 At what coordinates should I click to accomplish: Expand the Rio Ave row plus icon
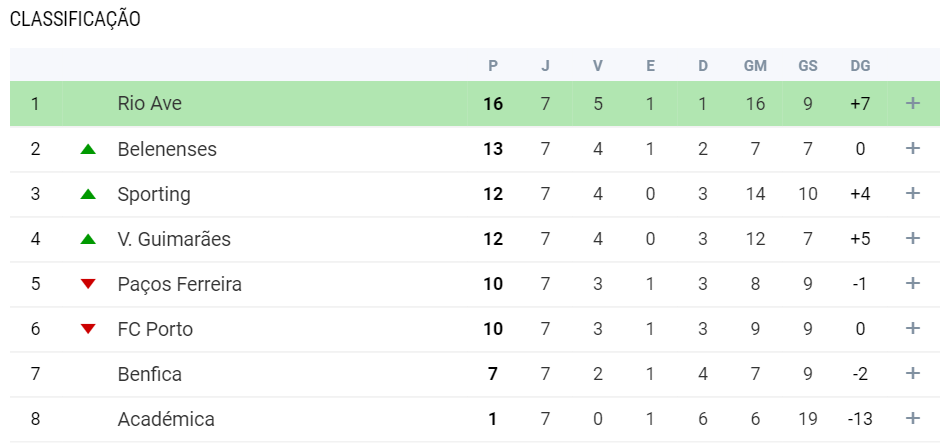[x=912, y=103]
